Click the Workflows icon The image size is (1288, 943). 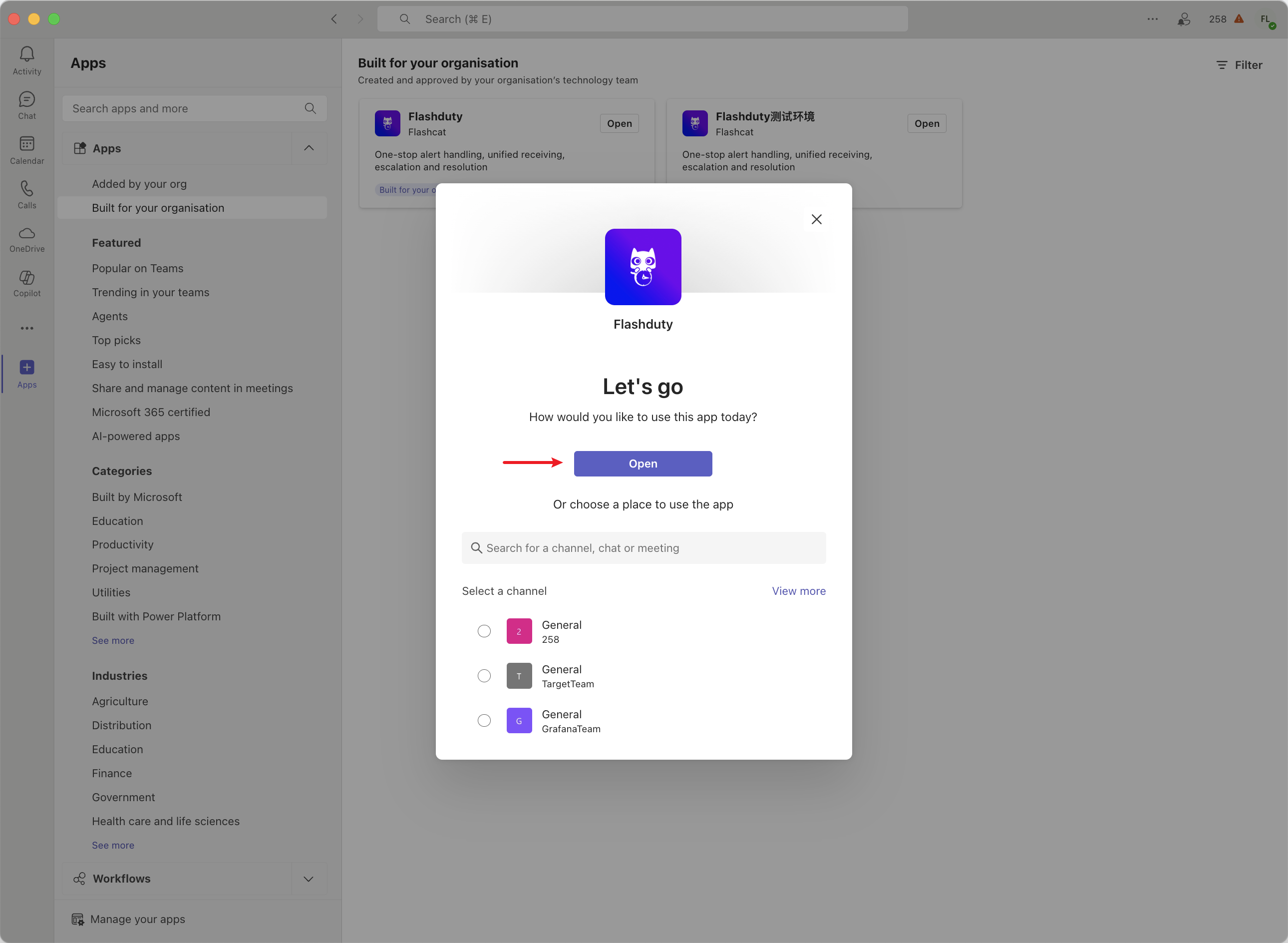tap(79, 879)
